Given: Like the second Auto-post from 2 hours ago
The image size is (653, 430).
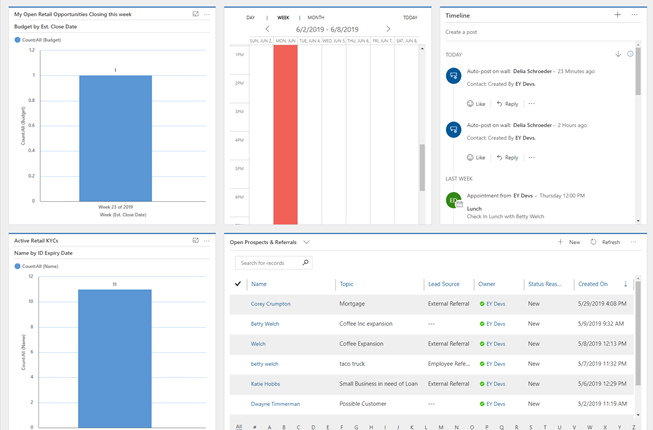Looking at the screenshot, I should [476, 157].
